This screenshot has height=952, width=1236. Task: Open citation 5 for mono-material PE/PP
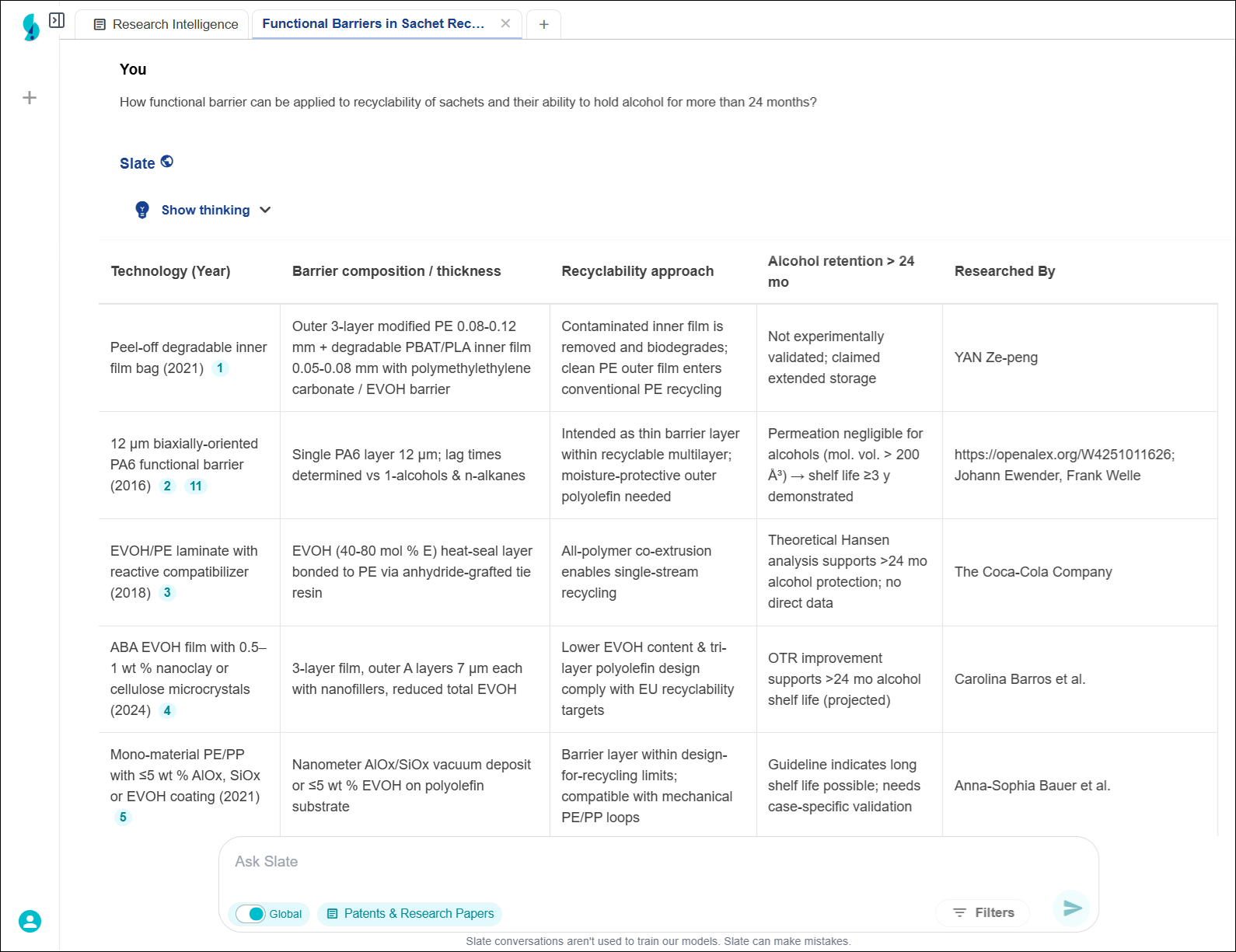123,817
